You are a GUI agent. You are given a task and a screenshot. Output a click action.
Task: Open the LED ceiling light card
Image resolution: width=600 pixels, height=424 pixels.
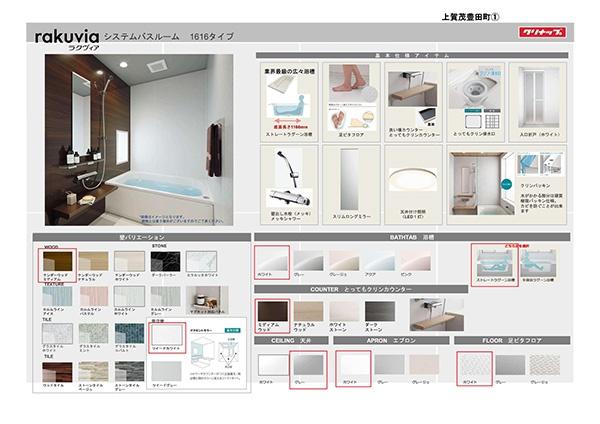coord(413,184)
